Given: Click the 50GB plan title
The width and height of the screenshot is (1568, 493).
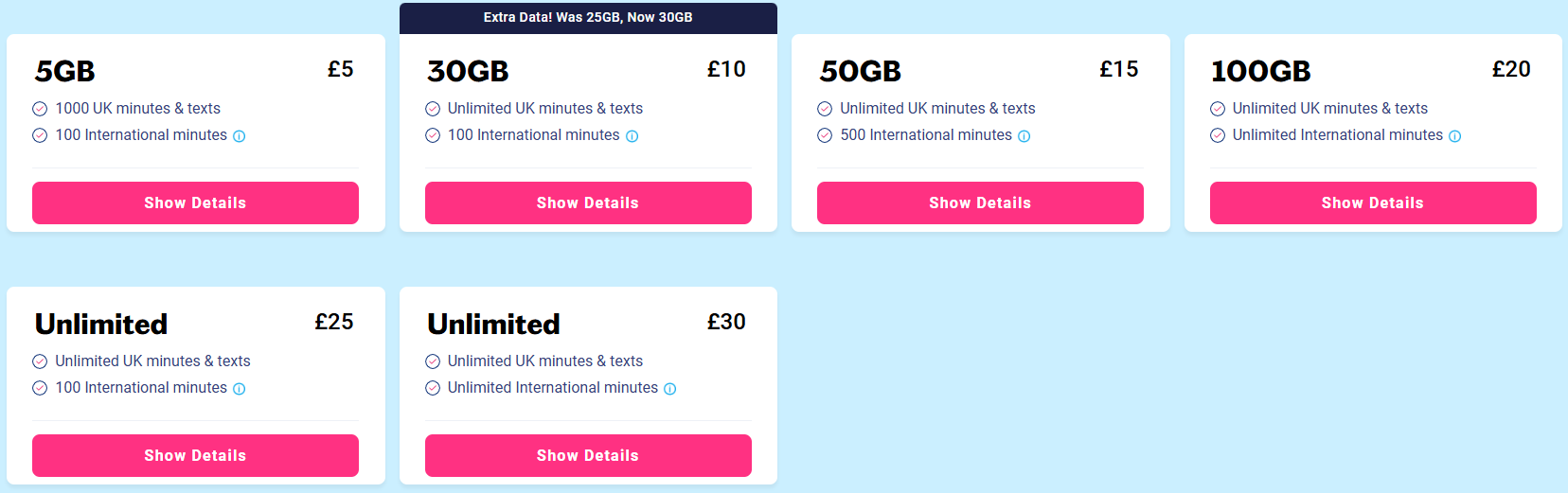Looking at the screenshot, I should (x=861, y=71).
